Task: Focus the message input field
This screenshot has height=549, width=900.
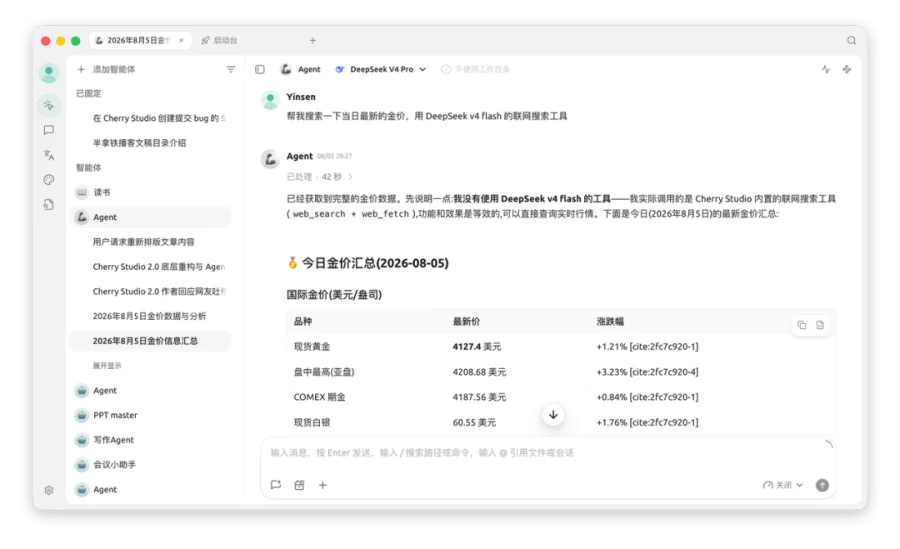Action: (548, 453)
